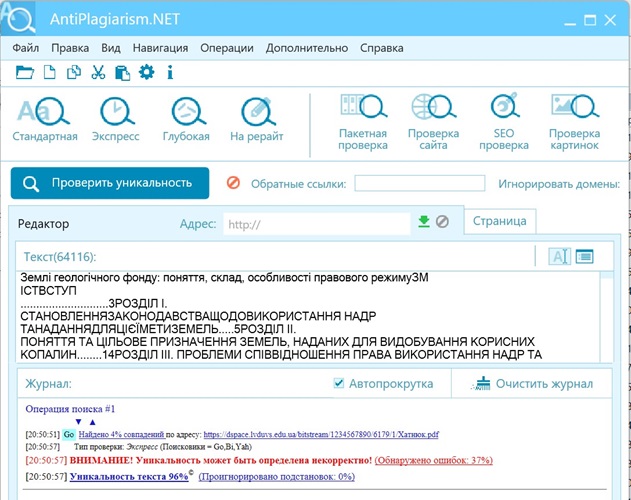Cut text with the scissors icon

point(98,72)
